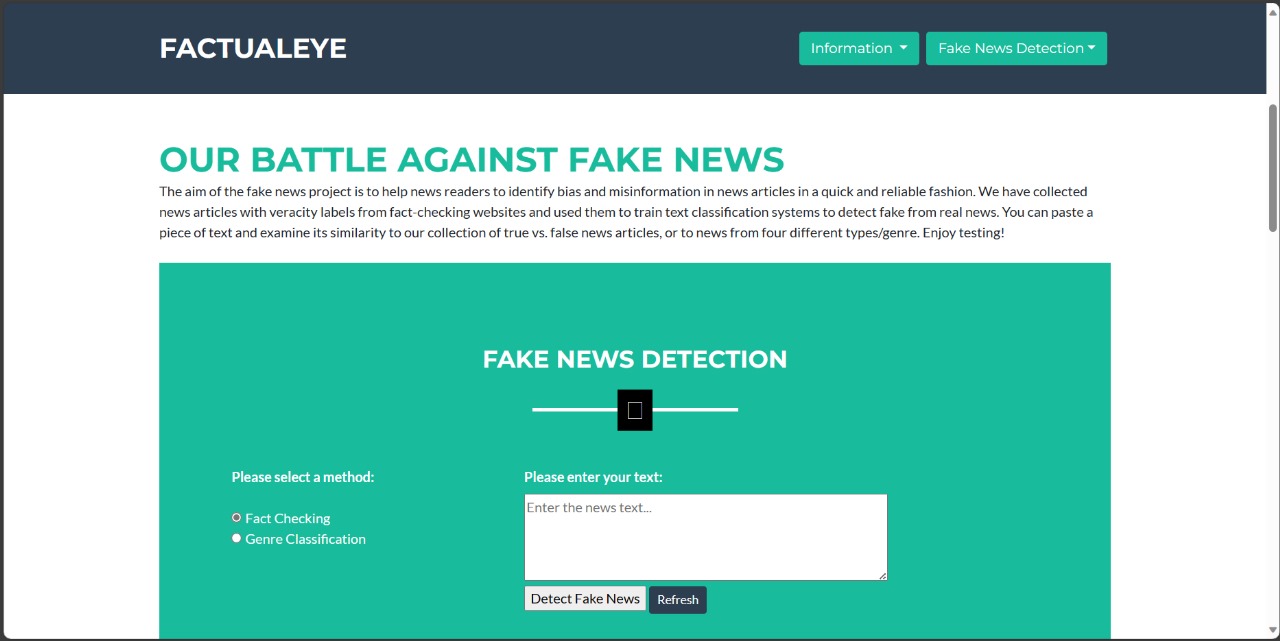This screenshot has width=1280, height=641.
Task: Click the 'Please select a method:' label
Action: 302,477
